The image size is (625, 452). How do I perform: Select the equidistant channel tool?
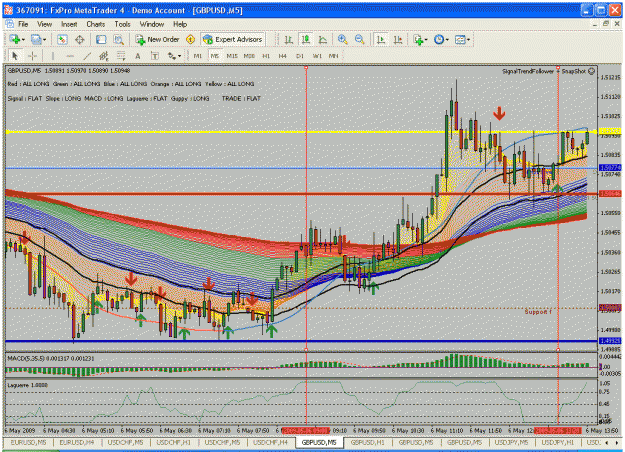pos(104,56)
